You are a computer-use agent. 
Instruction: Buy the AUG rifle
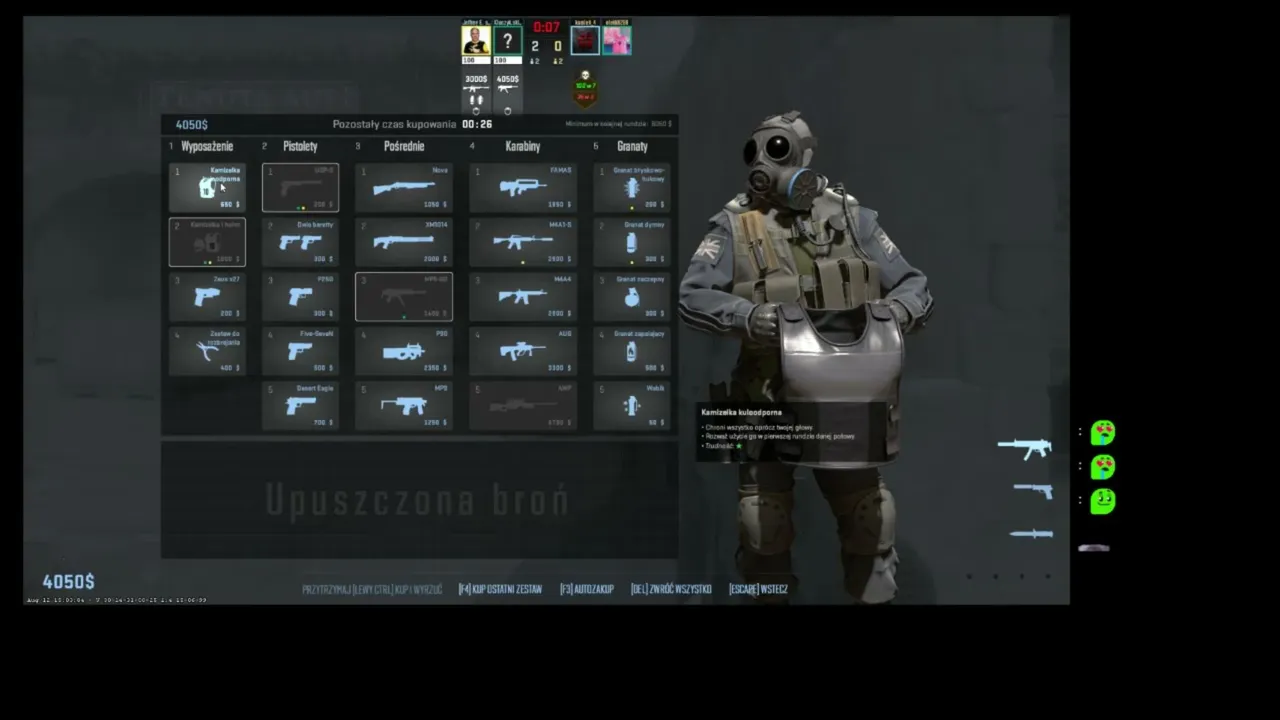click(523, 351)
